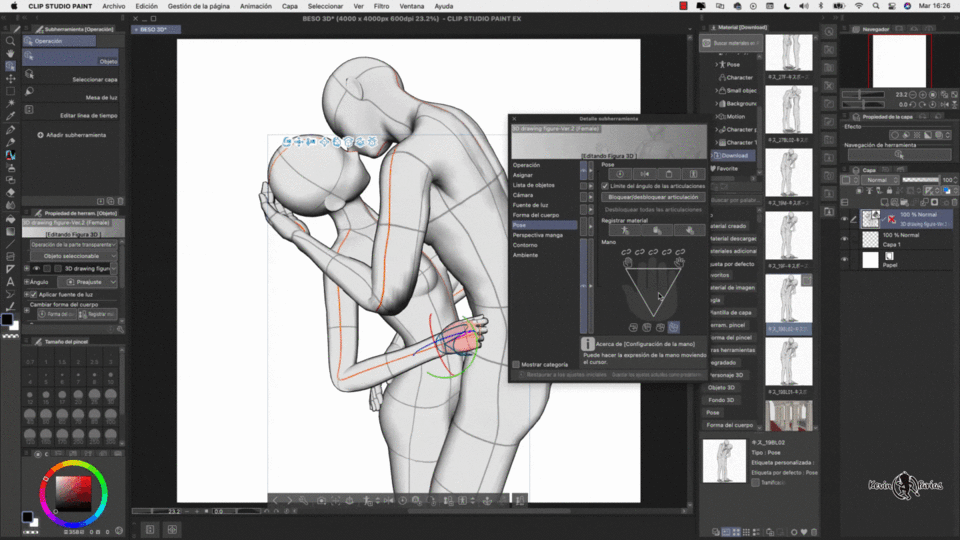Click the Añadir subherramienta plus icon
Viewport: 960px width, 540px height.
[40, 135]
